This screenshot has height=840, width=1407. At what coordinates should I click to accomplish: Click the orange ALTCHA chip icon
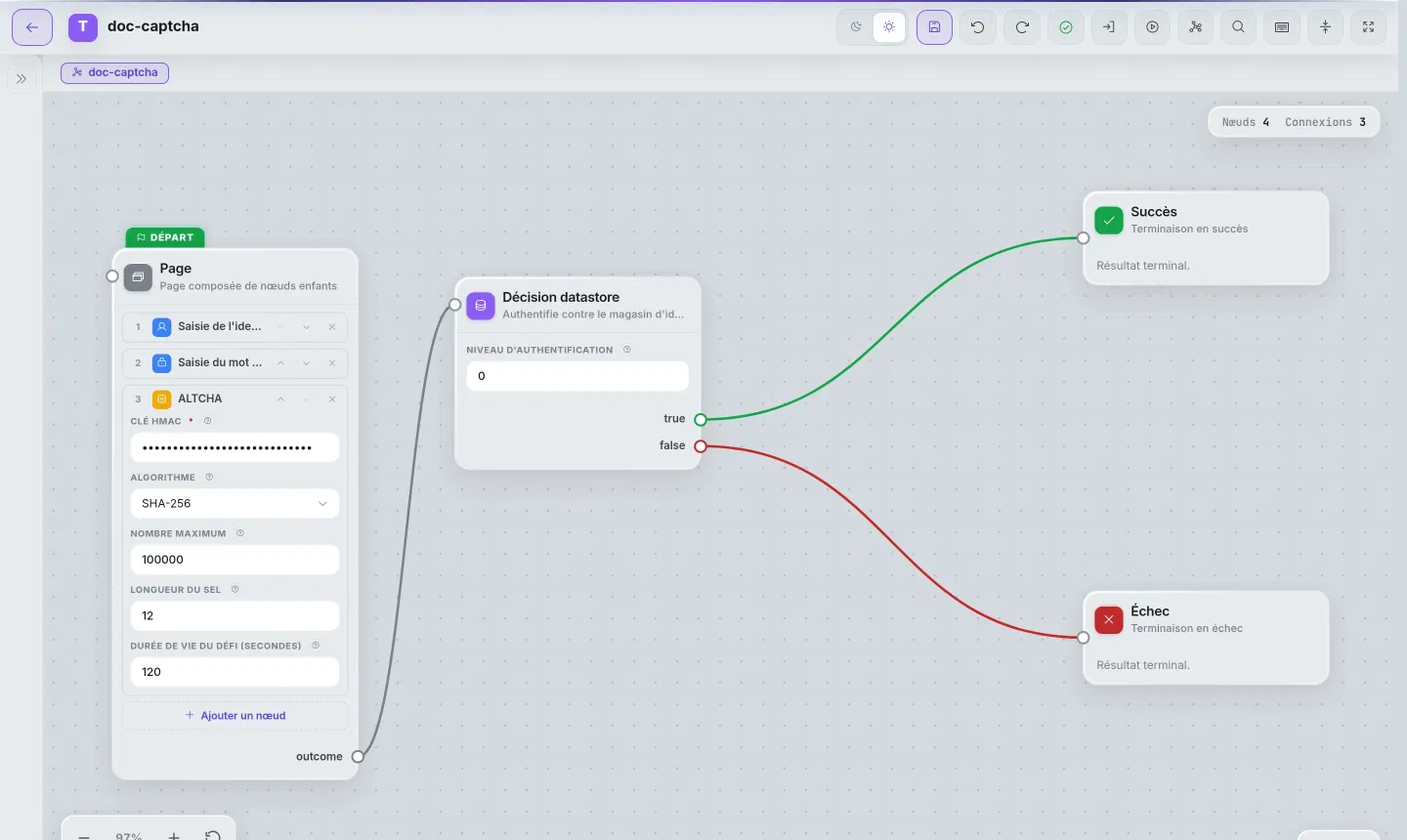point(162,399)
